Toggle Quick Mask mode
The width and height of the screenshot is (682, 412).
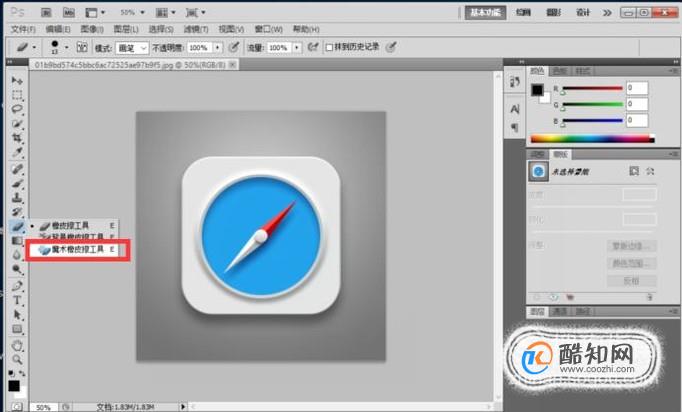point(16,407)
